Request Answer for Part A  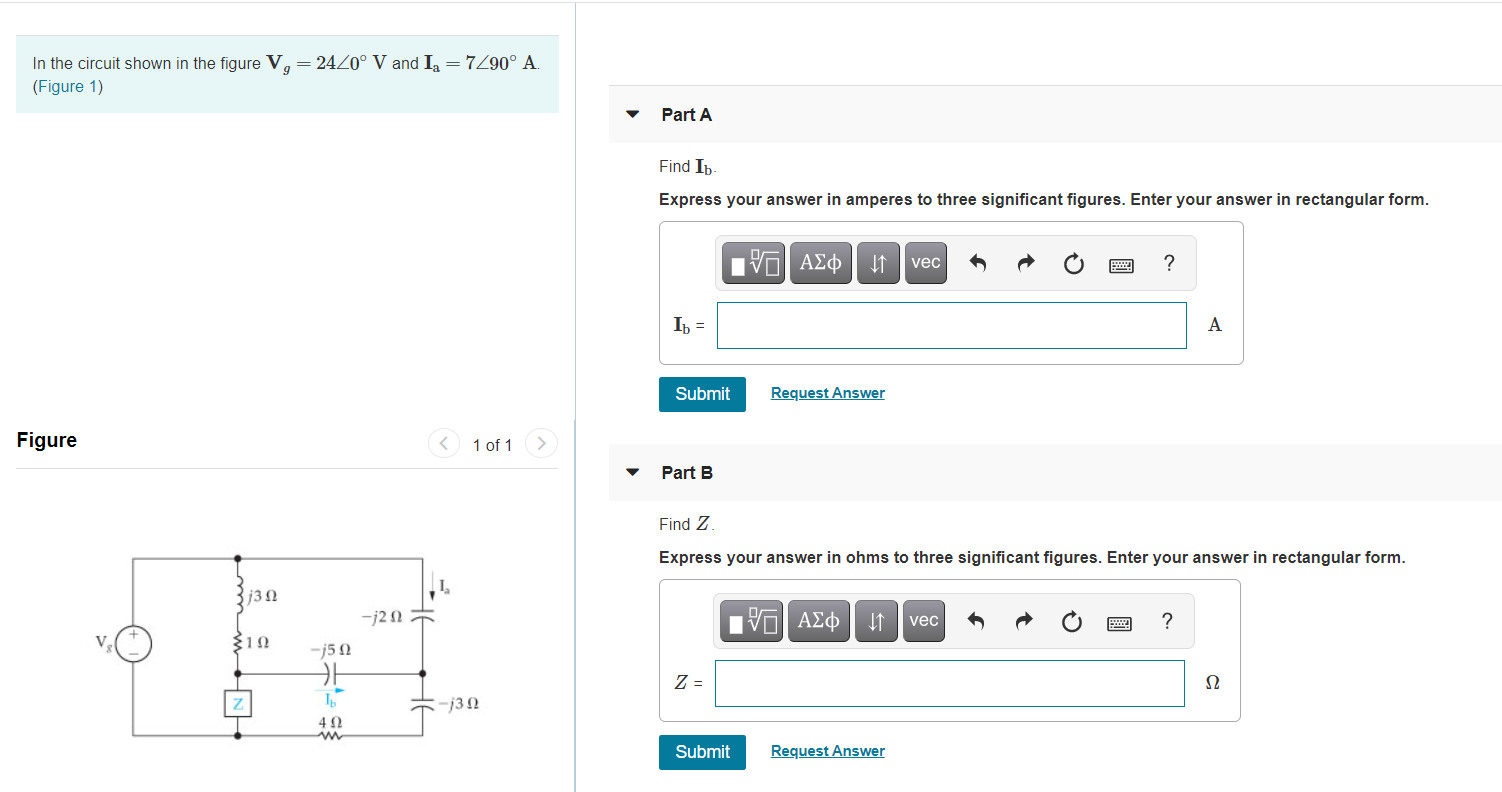[x=828, y=393]
